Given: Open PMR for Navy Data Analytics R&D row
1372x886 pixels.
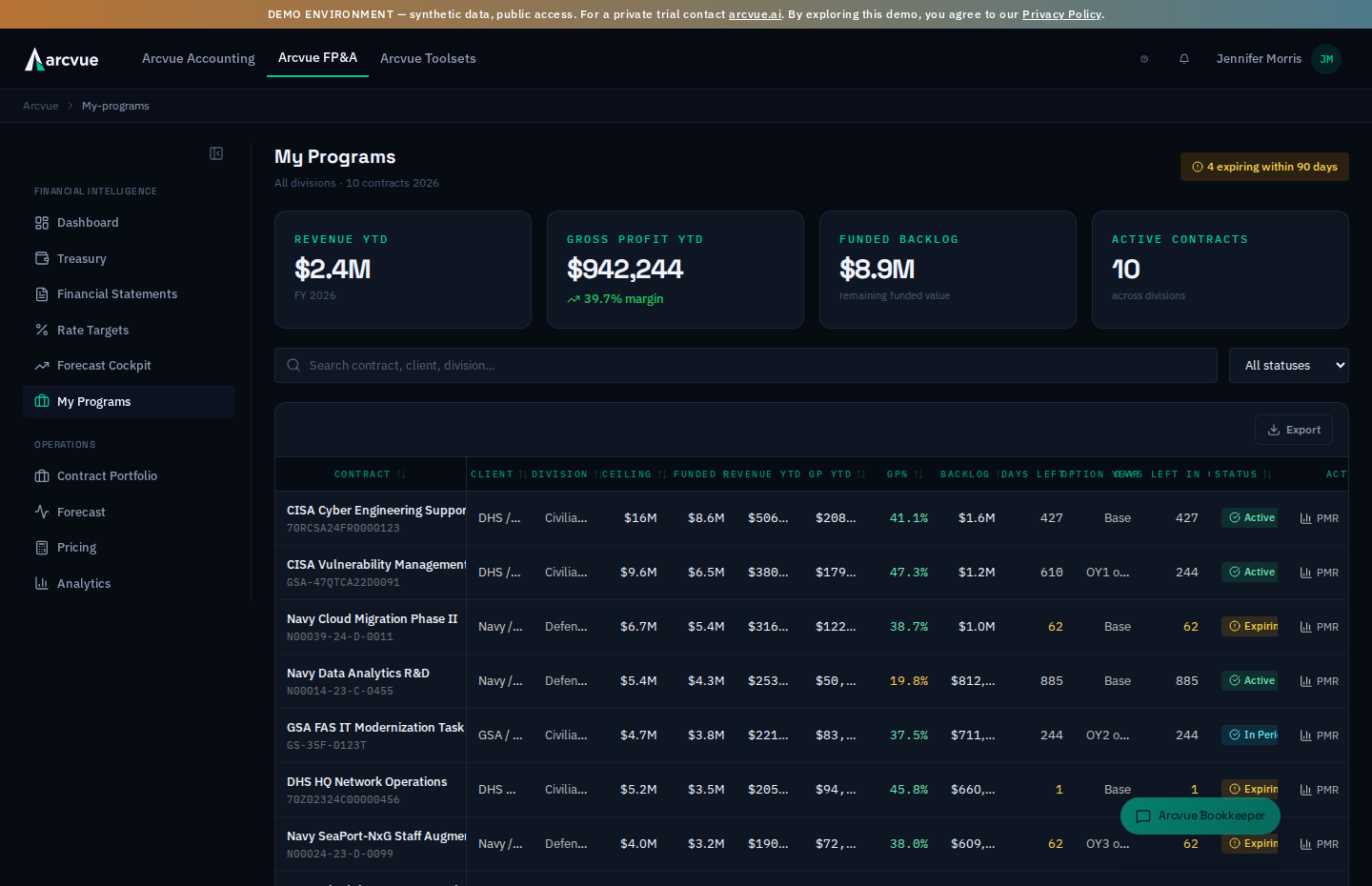Looking at the screenshot, I should (x=1320, y=681).
